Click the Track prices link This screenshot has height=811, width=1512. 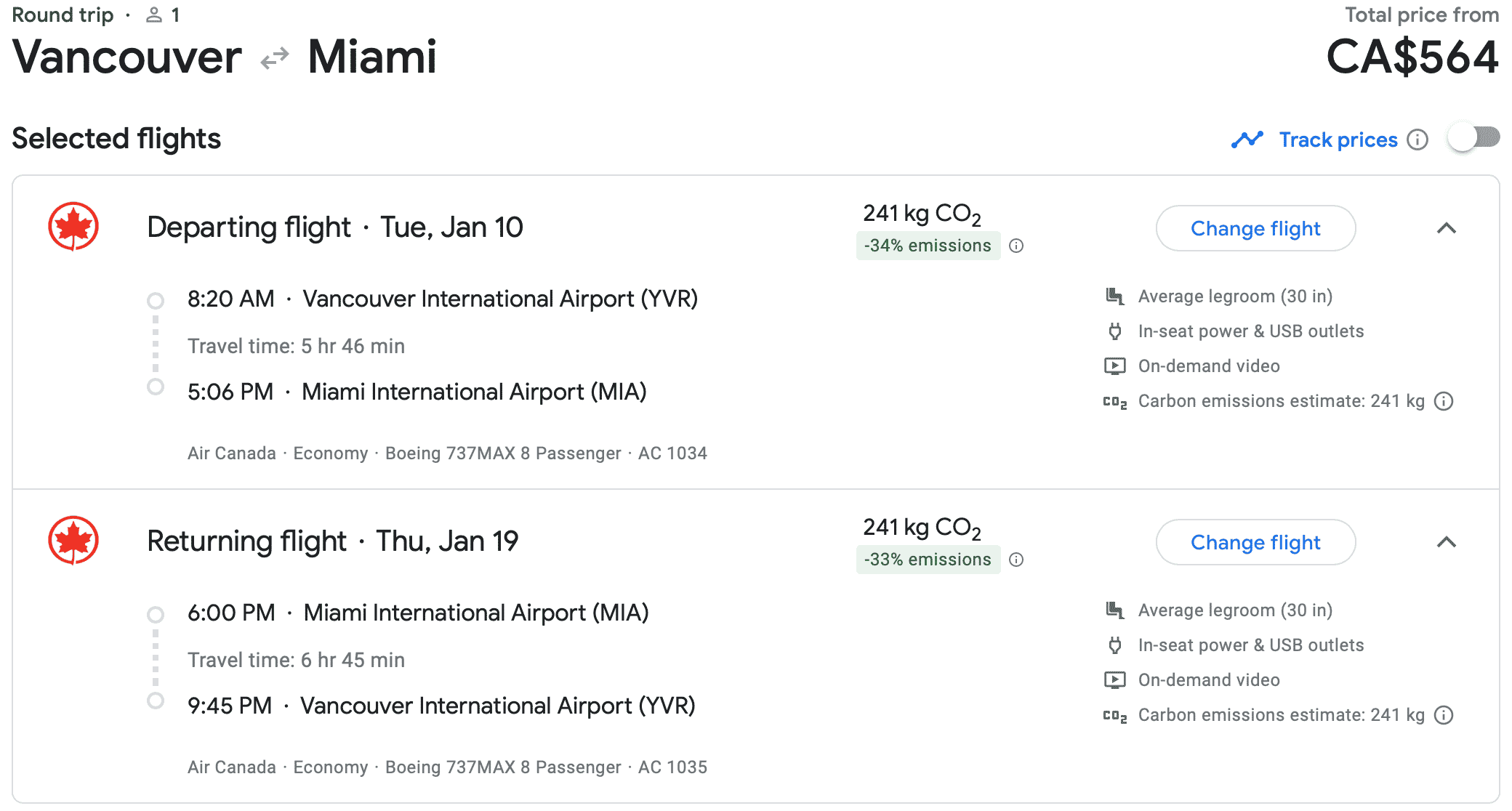pyautogui.click(x=1338, y=140)
